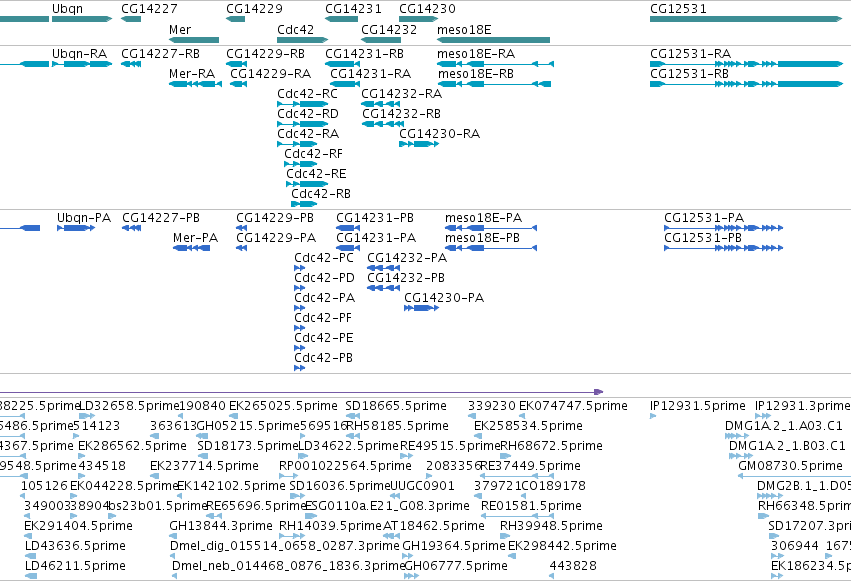Click the Cdc42-RB transcript
This screenshot has width=851, height=581.
[x=304, y=205]
